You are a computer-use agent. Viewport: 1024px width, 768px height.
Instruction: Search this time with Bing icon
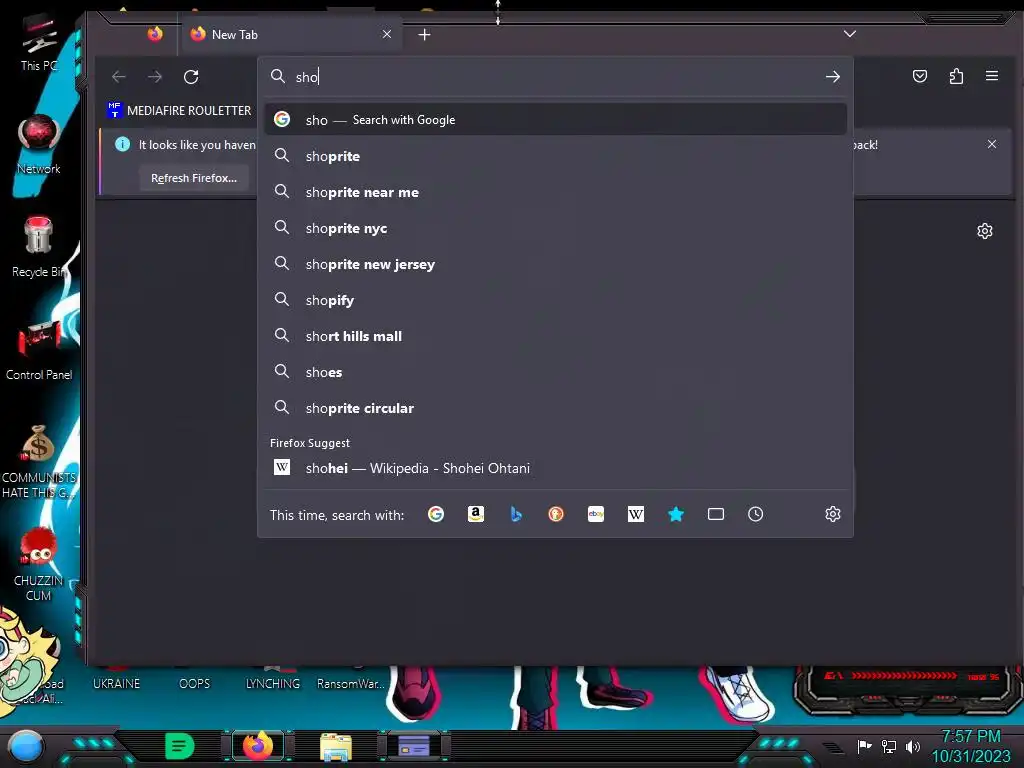click(516, 515)
